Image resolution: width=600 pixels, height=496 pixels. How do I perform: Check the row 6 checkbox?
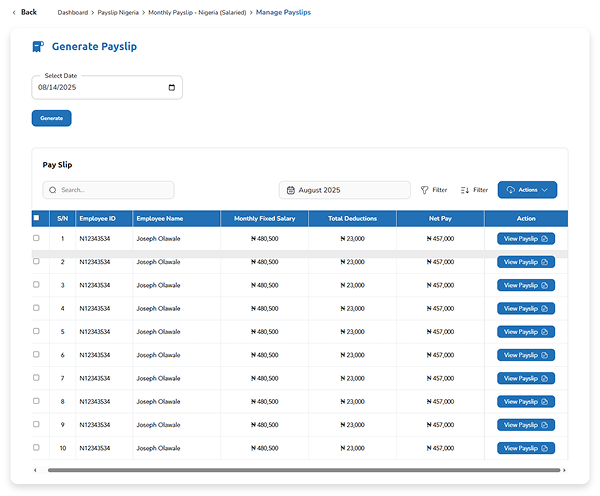[36, 354]
